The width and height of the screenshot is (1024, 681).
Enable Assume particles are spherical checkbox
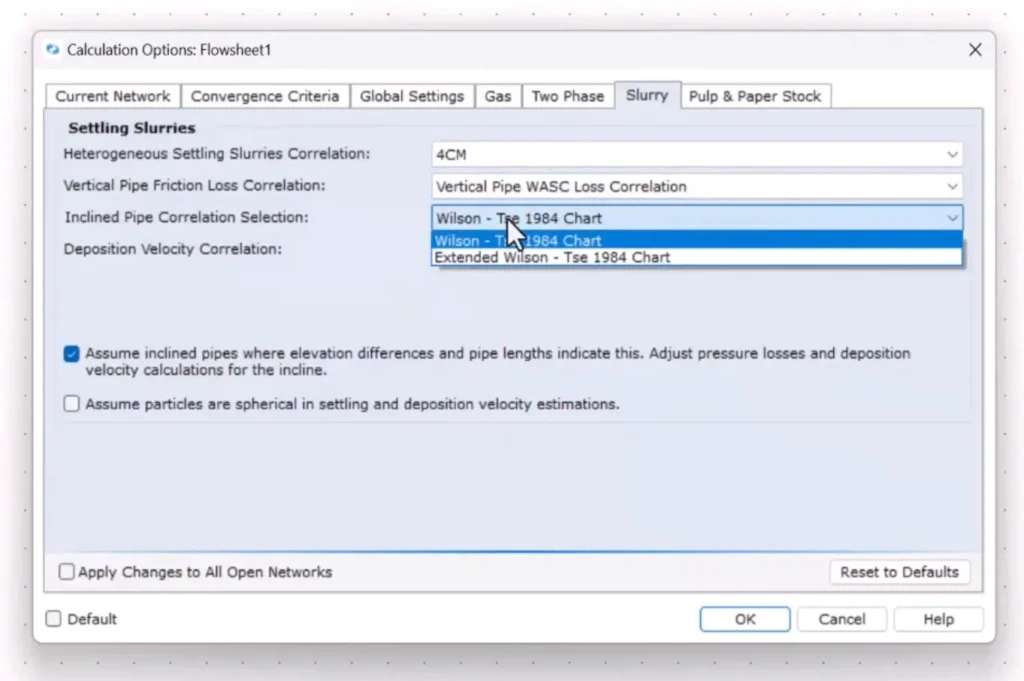[72, 404]
